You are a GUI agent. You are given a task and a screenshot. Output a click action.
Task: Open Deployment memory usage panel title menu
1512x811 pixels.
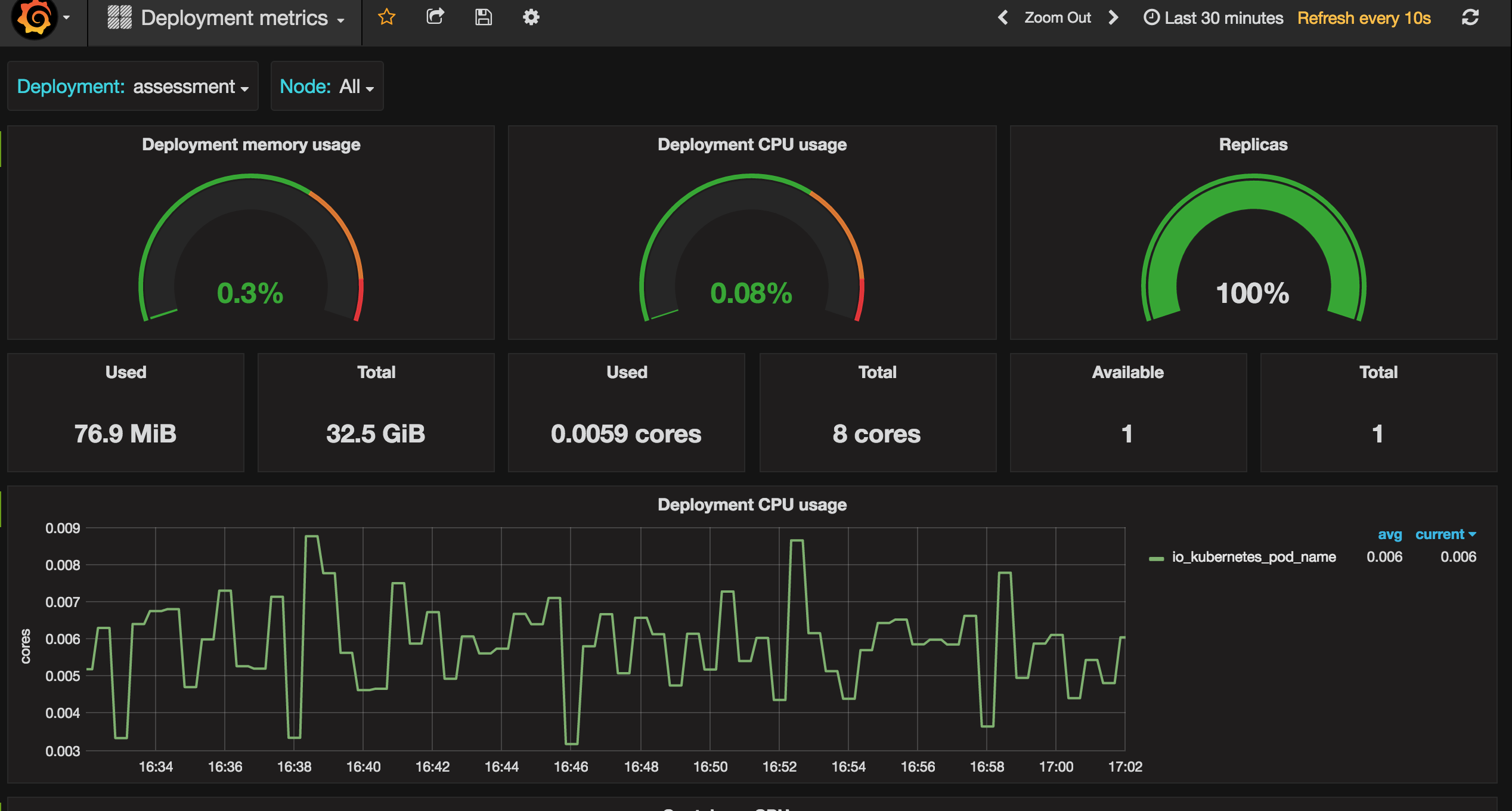point(251,145)
